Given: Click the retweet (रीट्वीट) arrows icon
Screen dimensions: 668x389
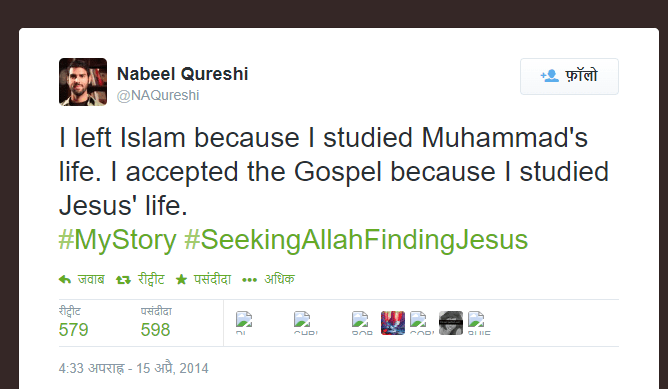Looking at the screenshot, I should [x=123, y=280].
